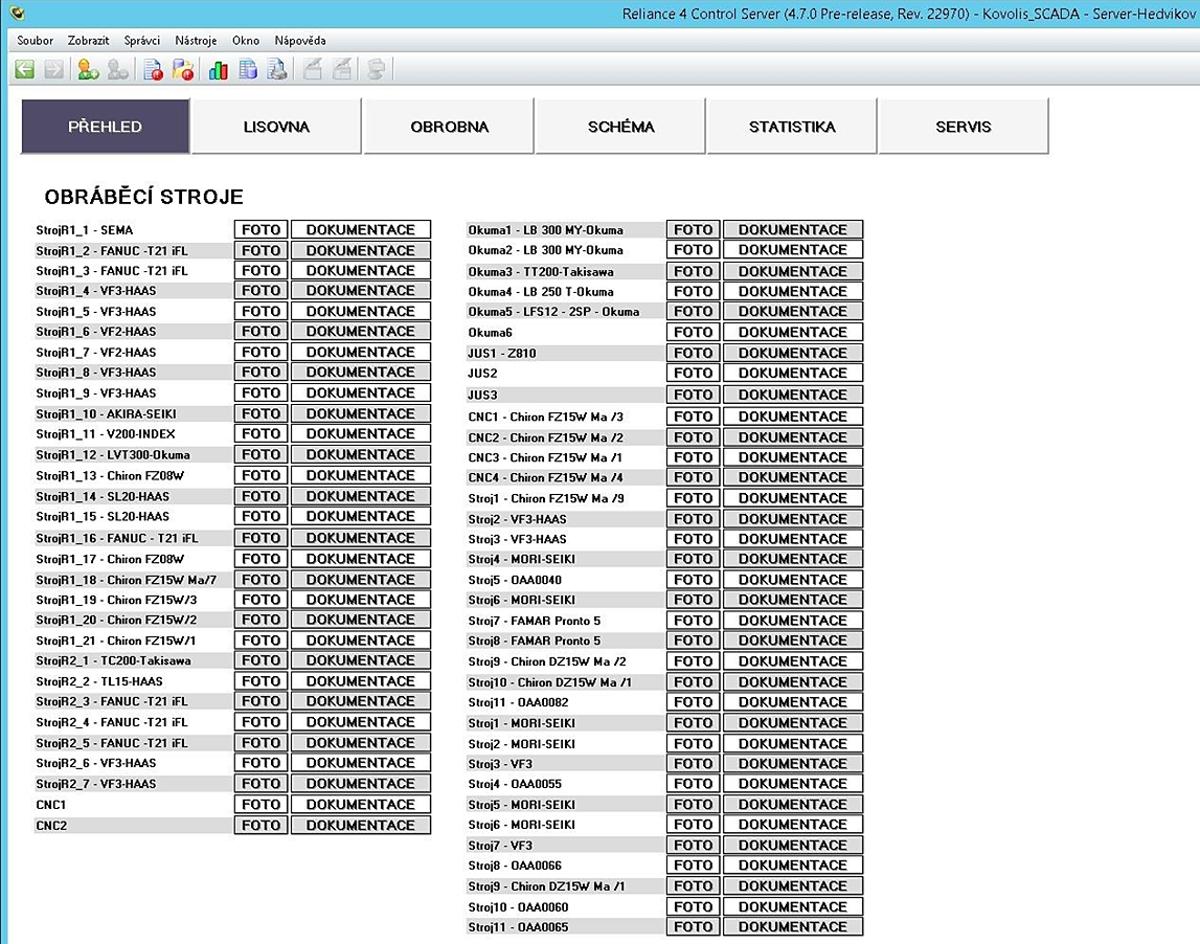Select the SCHÉMA tab
This screenshot has height=944, width=1200.
[620, 127]
